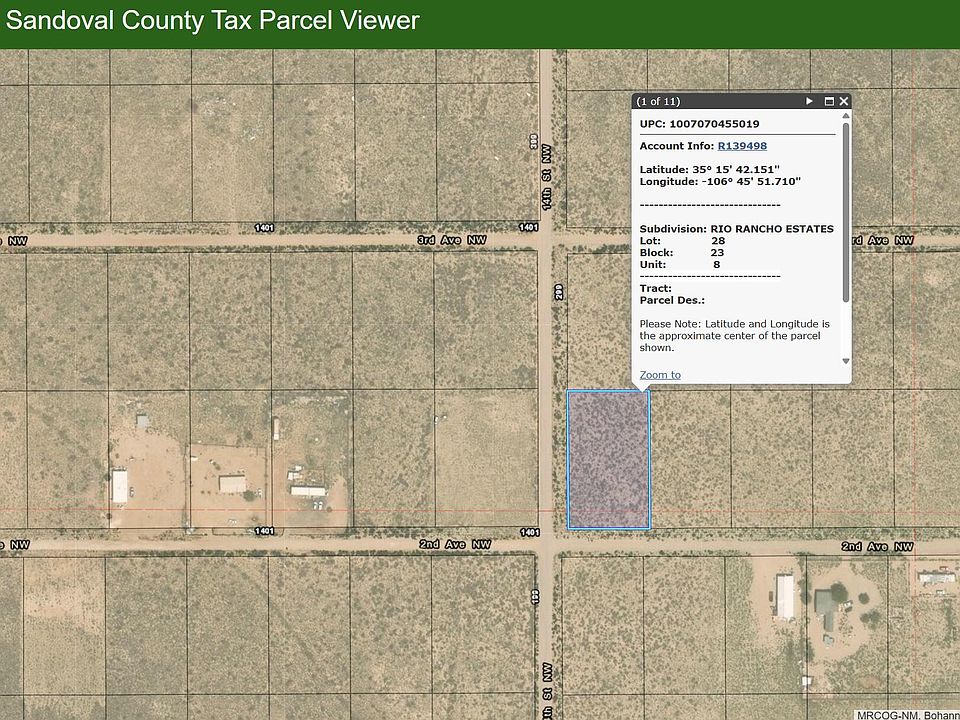Click popup scrollbar down arrow
960x720 pixels.
[846, 361]
